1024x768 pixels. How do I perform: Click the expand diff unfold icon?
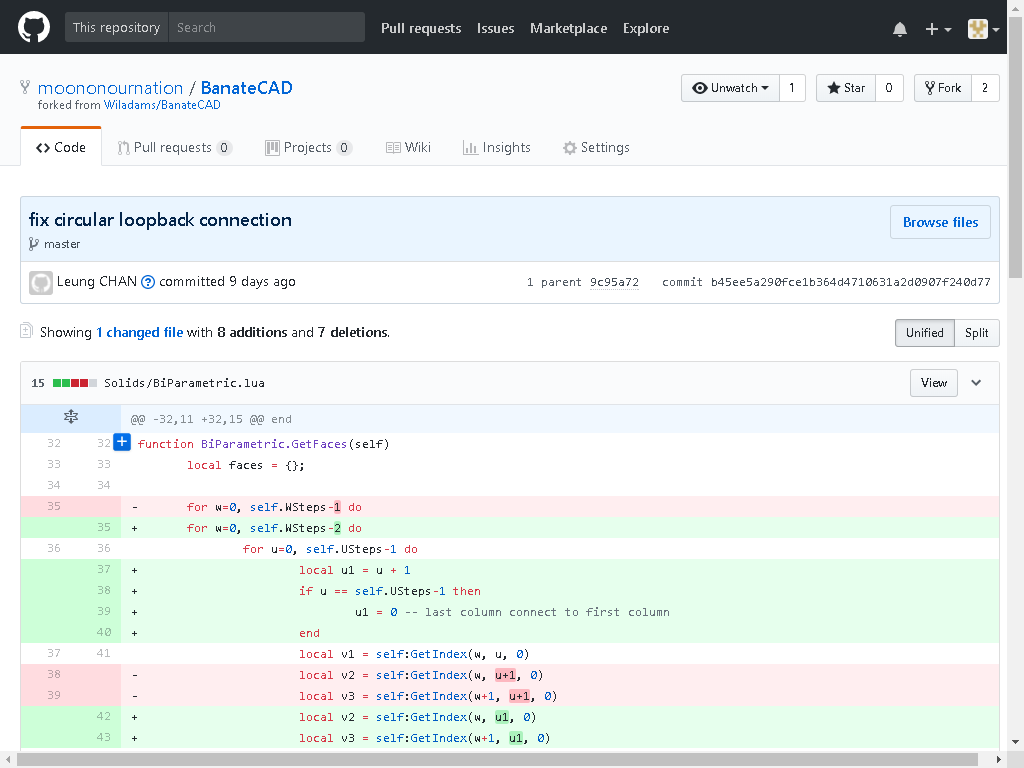click(70, 418)
